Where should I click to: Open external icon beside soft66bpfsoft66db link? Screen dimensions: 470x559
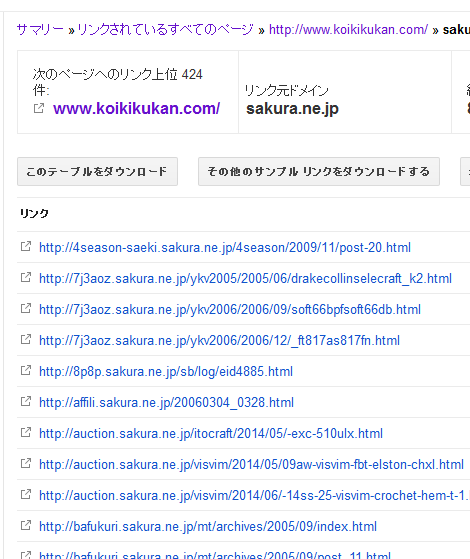coord(26,308)
